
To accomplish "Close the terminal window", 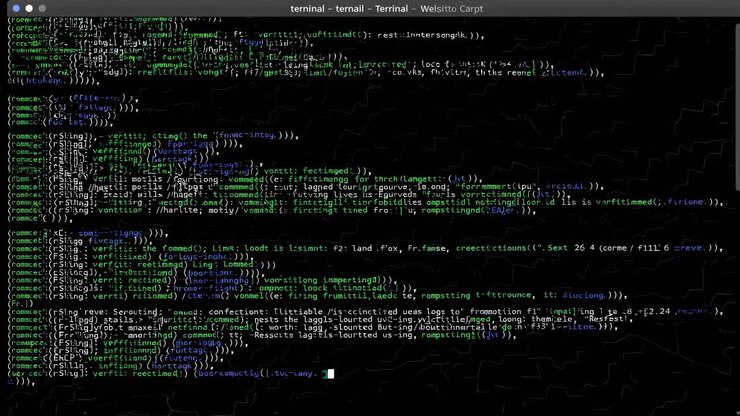I will click(x=17, y=8).
